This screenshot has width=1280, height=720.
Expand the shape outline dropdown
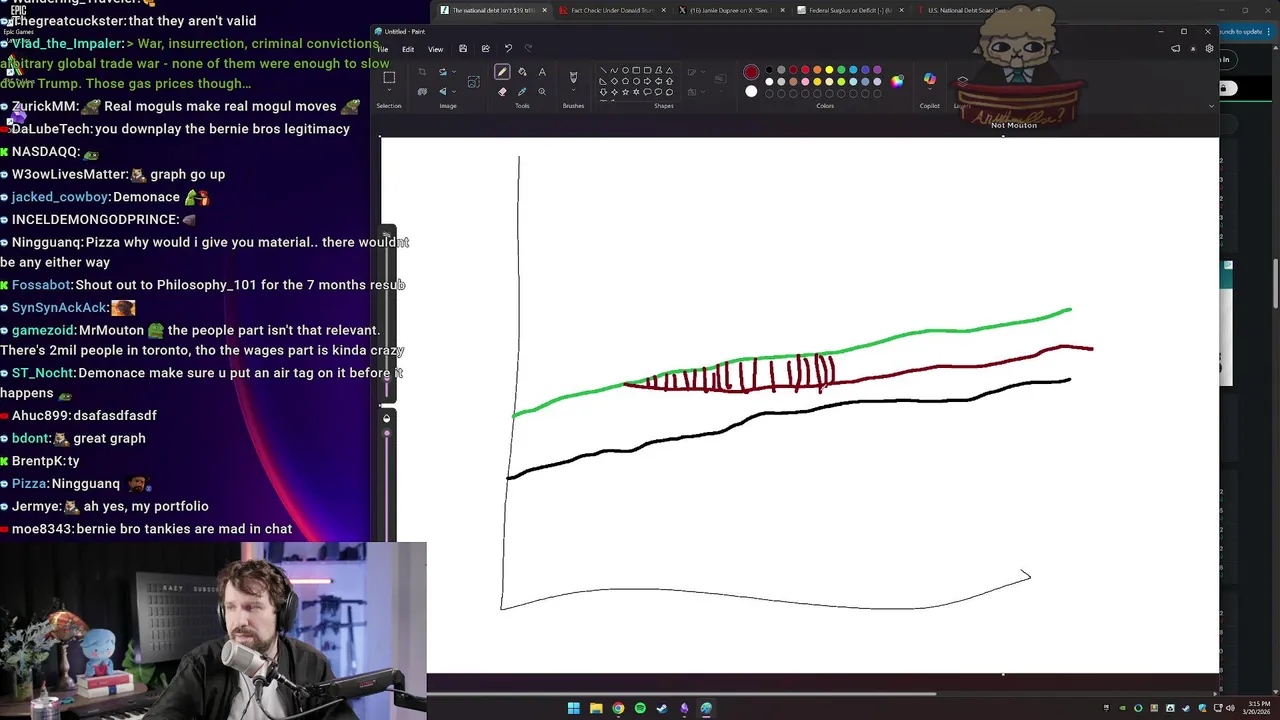click(703, 72)
